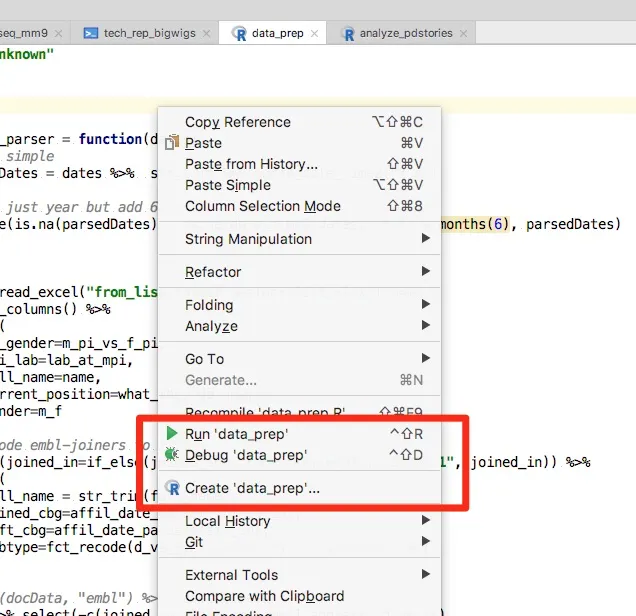Close the analyze_pdstories tab

coord(464,34)
